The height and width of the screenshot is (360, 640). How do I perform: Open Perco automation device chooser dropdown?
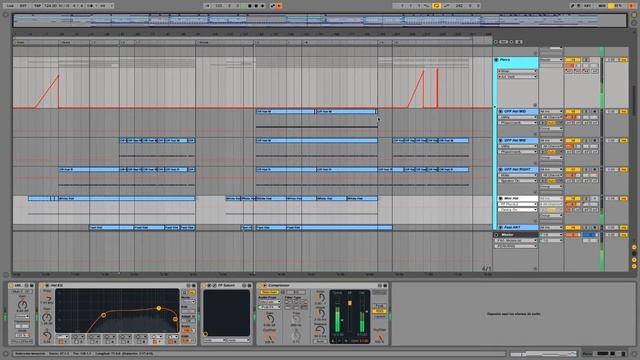(x=517, y=71)
